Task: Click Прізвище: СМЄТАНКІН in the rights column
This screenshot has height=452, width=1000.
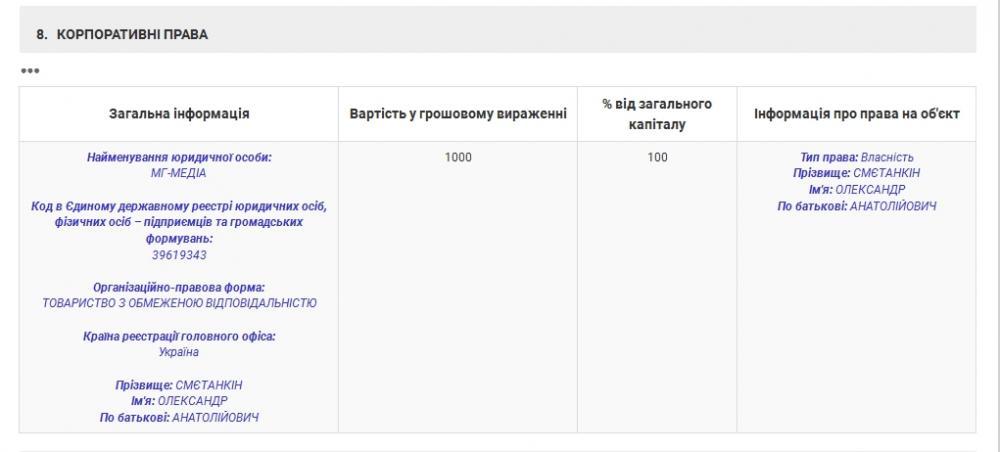Action: tap(857, 173)
